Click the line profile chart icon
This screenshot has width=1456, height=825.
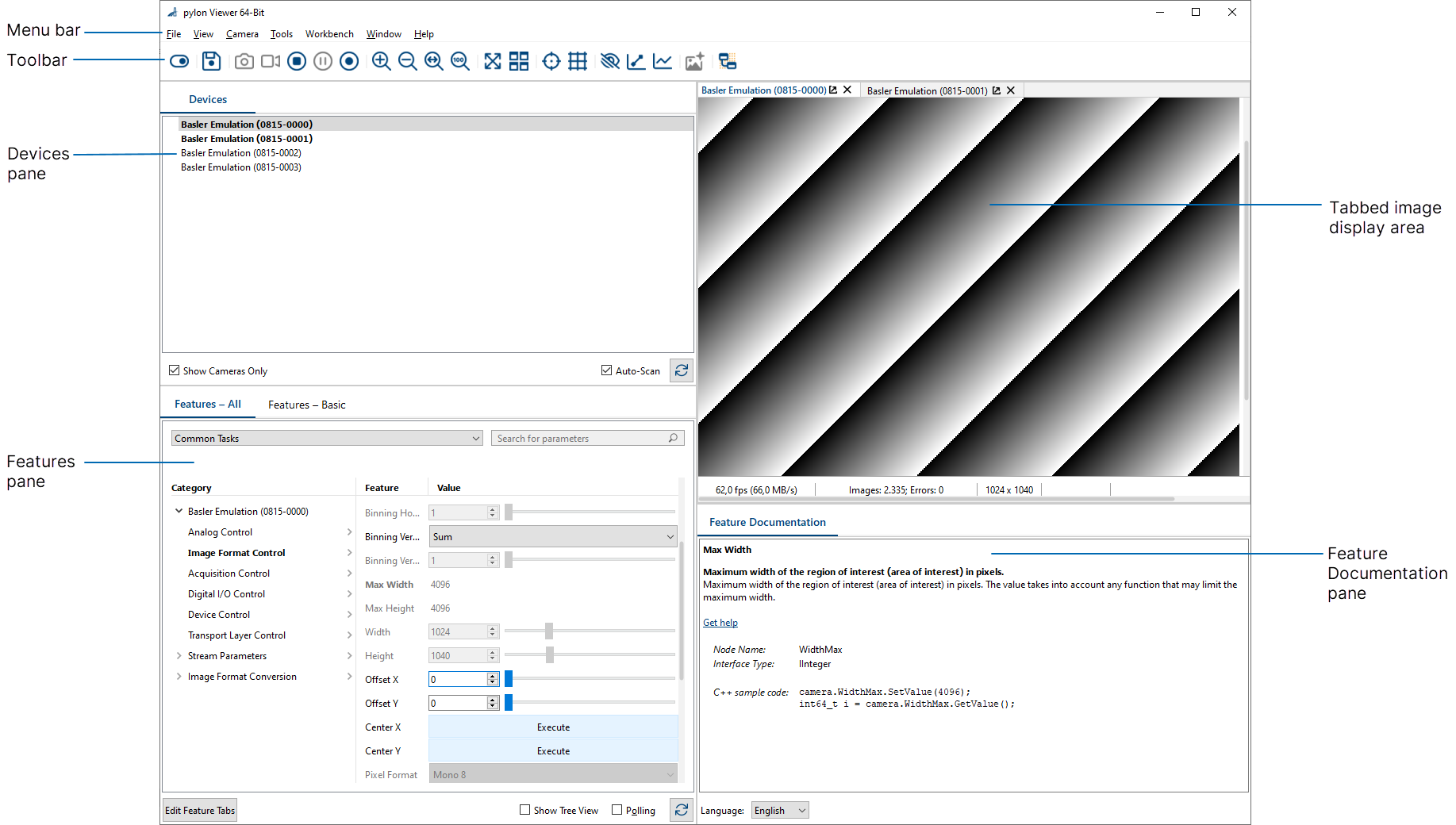click(636, 61)
